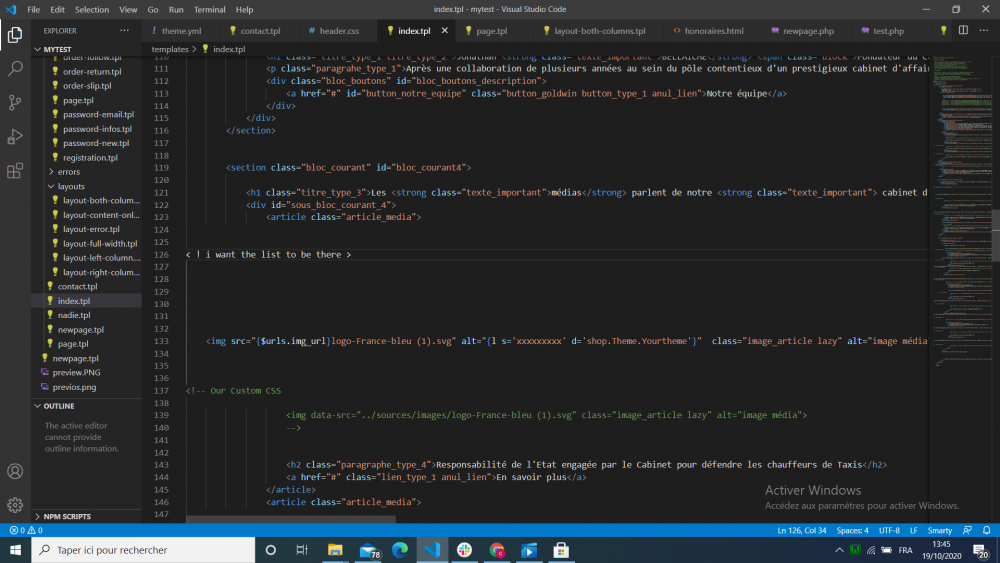
Task: Click the Accounts icon in activity bar
Action: (15, 471)
